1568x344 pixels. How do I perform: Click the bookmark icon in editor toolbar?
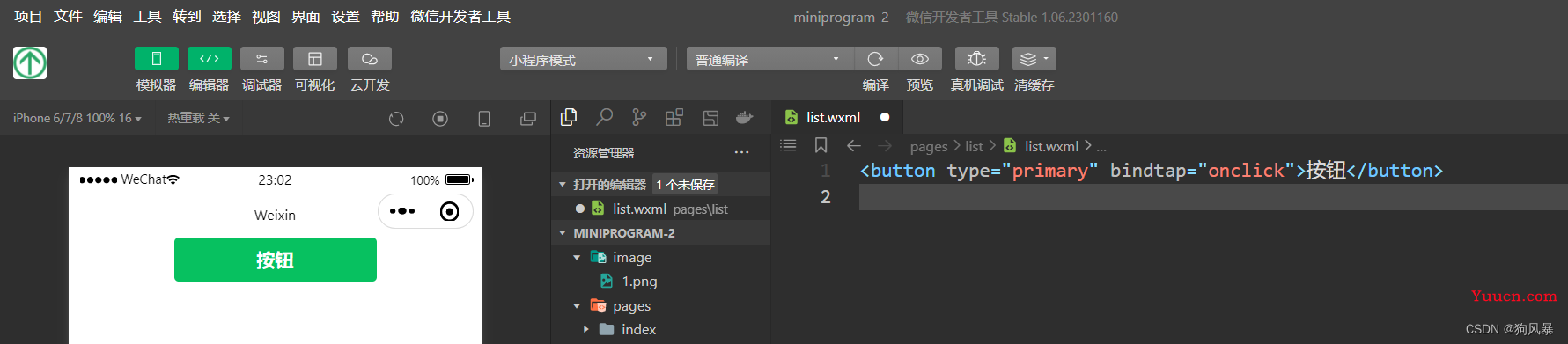tap(821, 145)
